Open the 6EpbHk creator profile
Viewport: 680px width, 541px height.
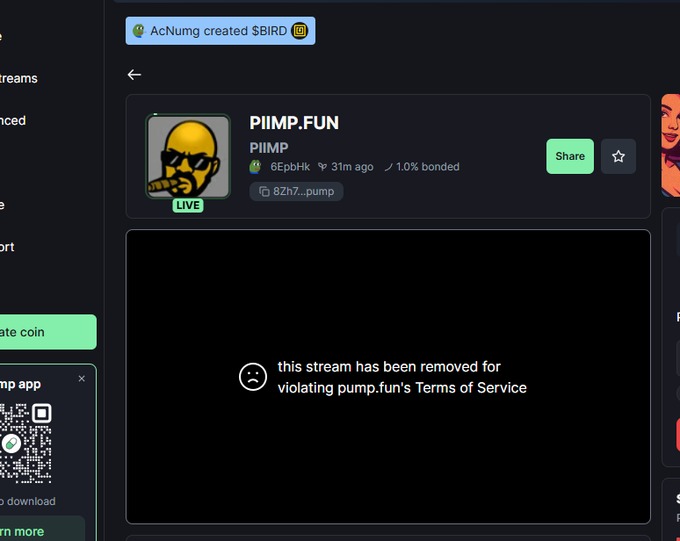pos(290,167)
